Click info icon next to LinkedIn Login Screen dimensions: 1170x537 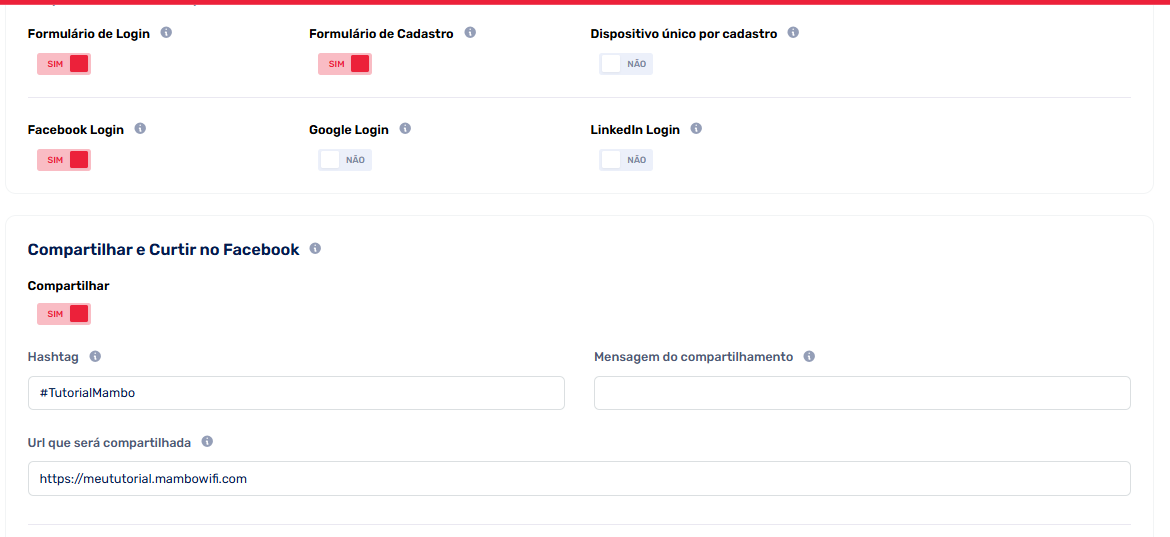pyautogui.click(x=696, y=129)
